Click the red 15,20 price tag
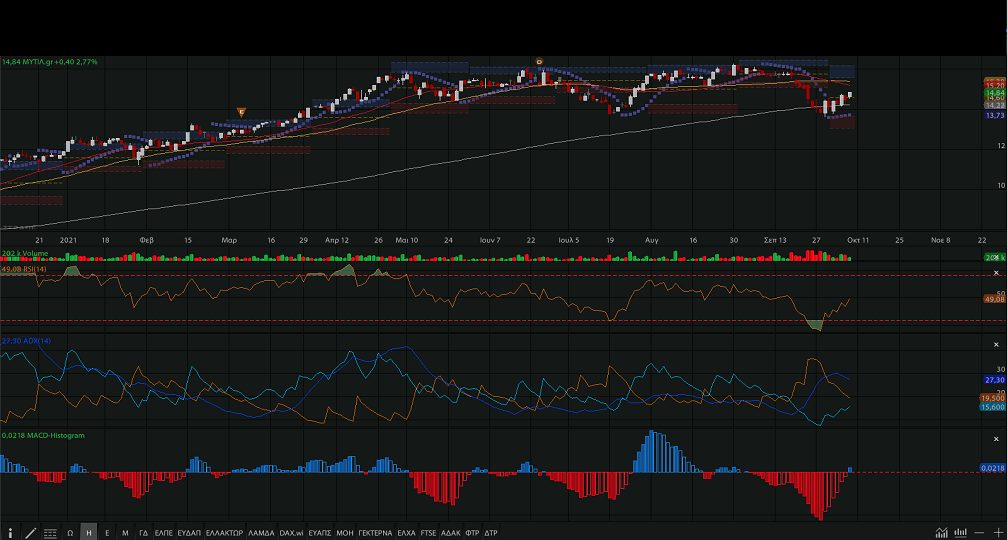The height and width of the screenshot is (540, 1007). [995, 85]
